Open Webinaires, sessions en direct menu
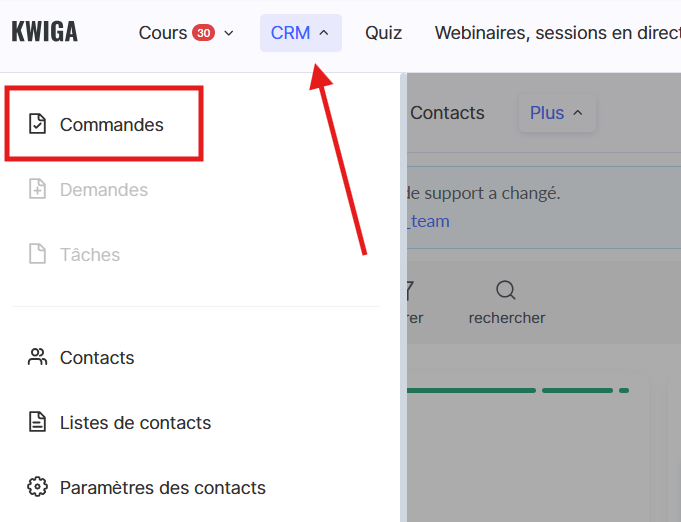 pos(557,33)
